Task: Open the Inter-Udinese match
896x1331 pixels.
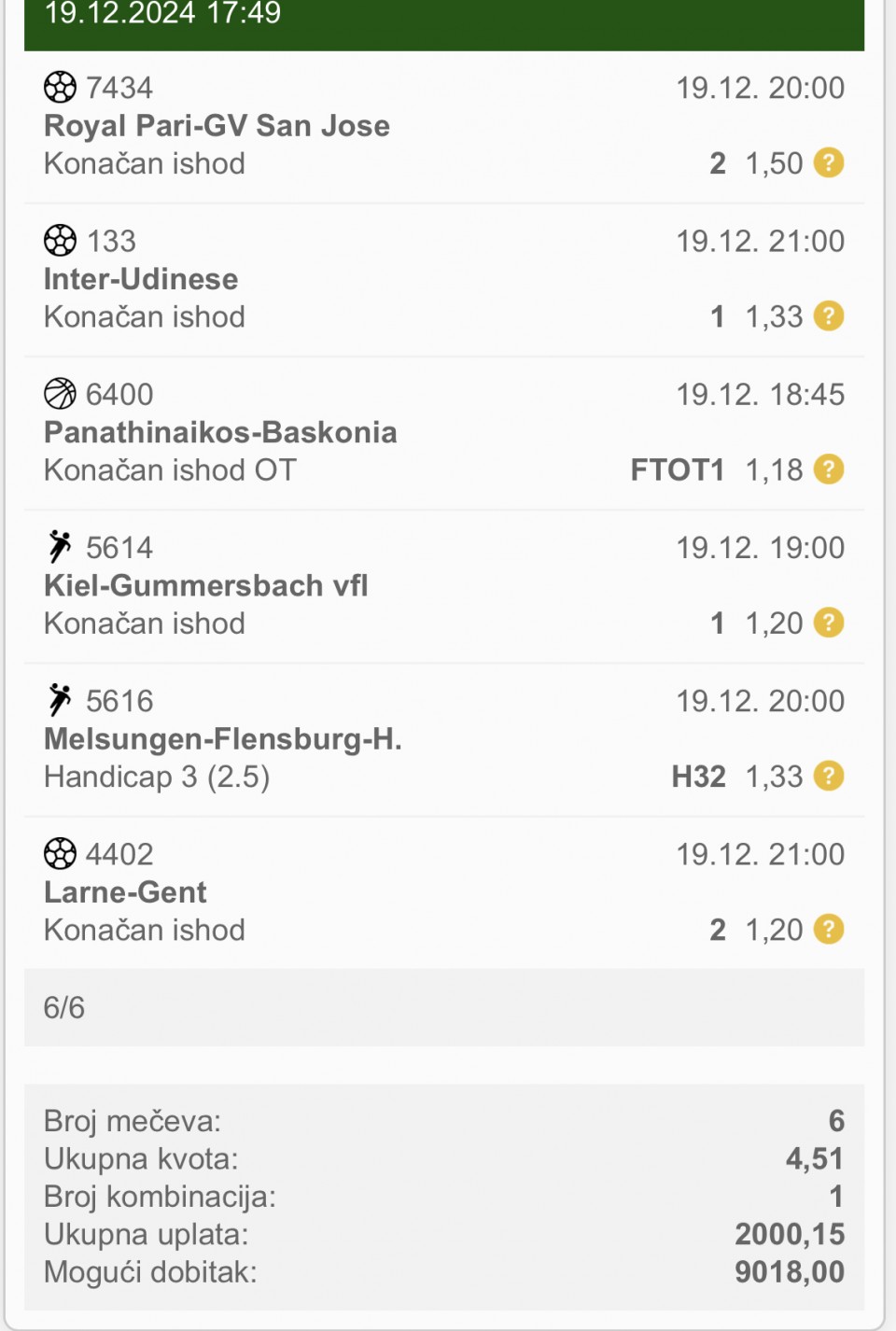Action: click(x=141, y=278)
